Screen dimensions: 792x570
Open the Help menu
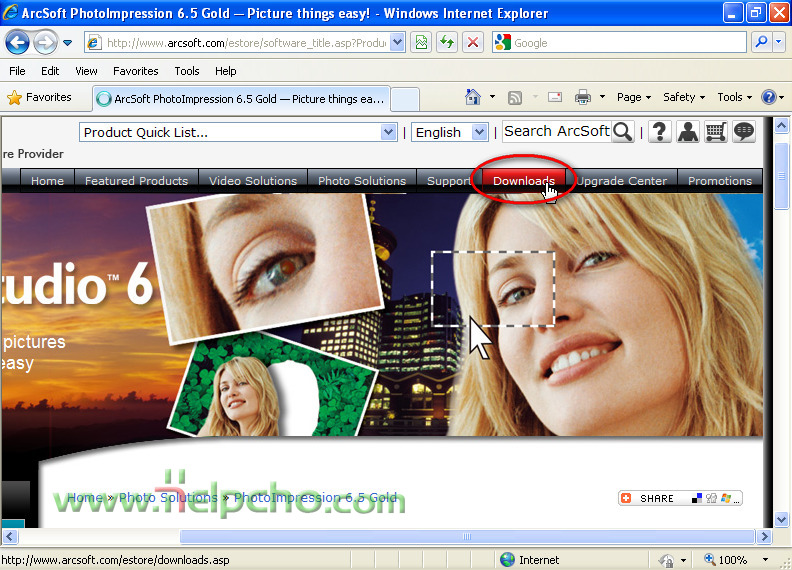(x=225, y=71)
